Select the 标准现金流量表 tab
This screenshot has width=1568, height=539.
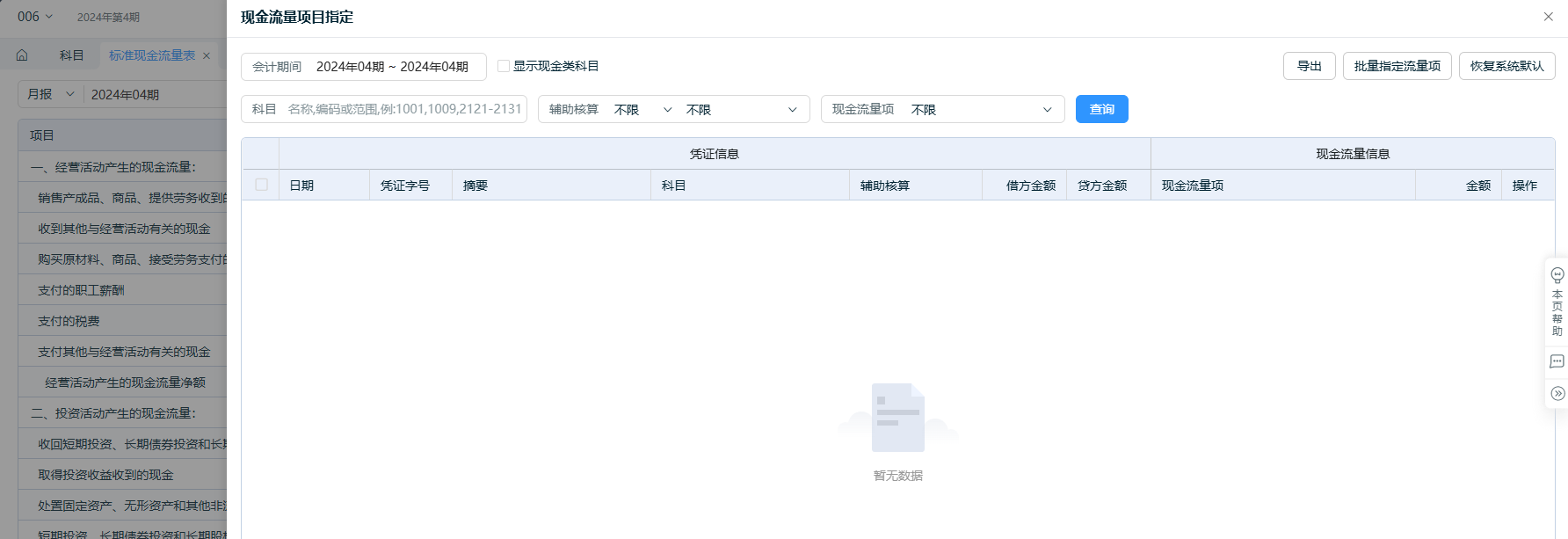(151, 55)
